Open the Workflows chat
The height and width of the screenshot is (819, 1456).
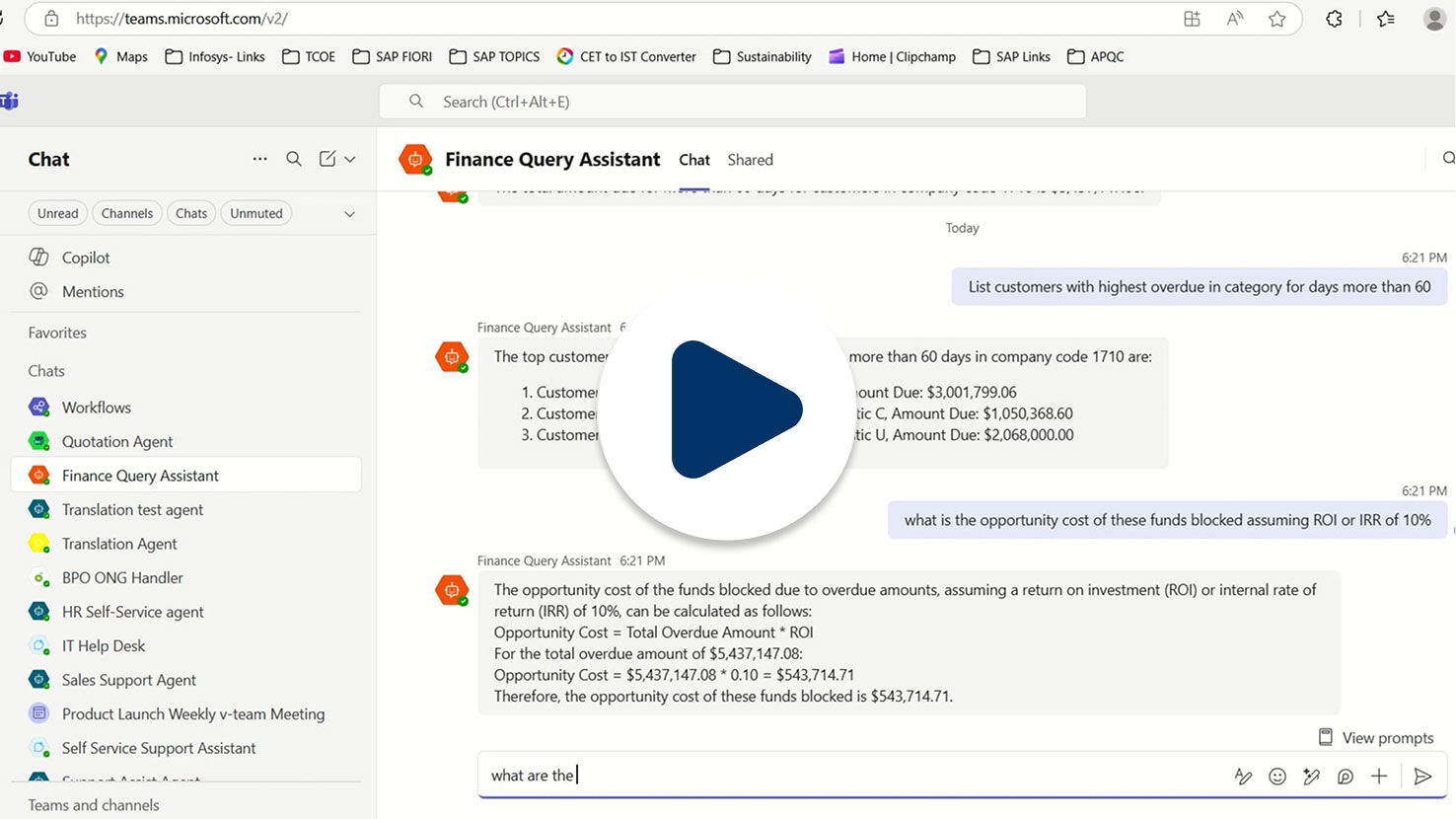point(96,408)
